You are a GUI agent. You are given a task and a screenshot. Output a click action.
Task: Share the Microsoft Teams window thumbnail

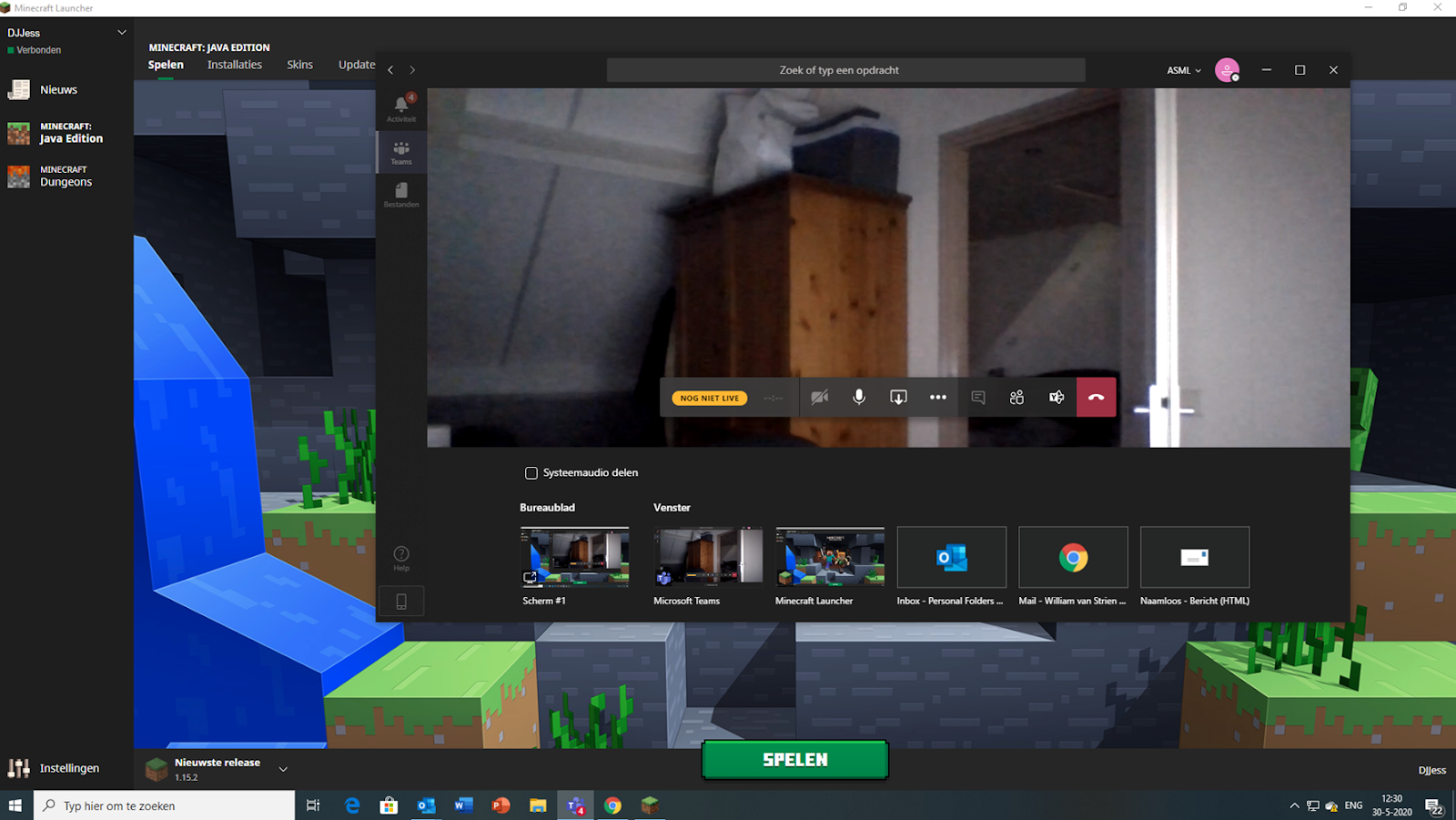(708, 557)
